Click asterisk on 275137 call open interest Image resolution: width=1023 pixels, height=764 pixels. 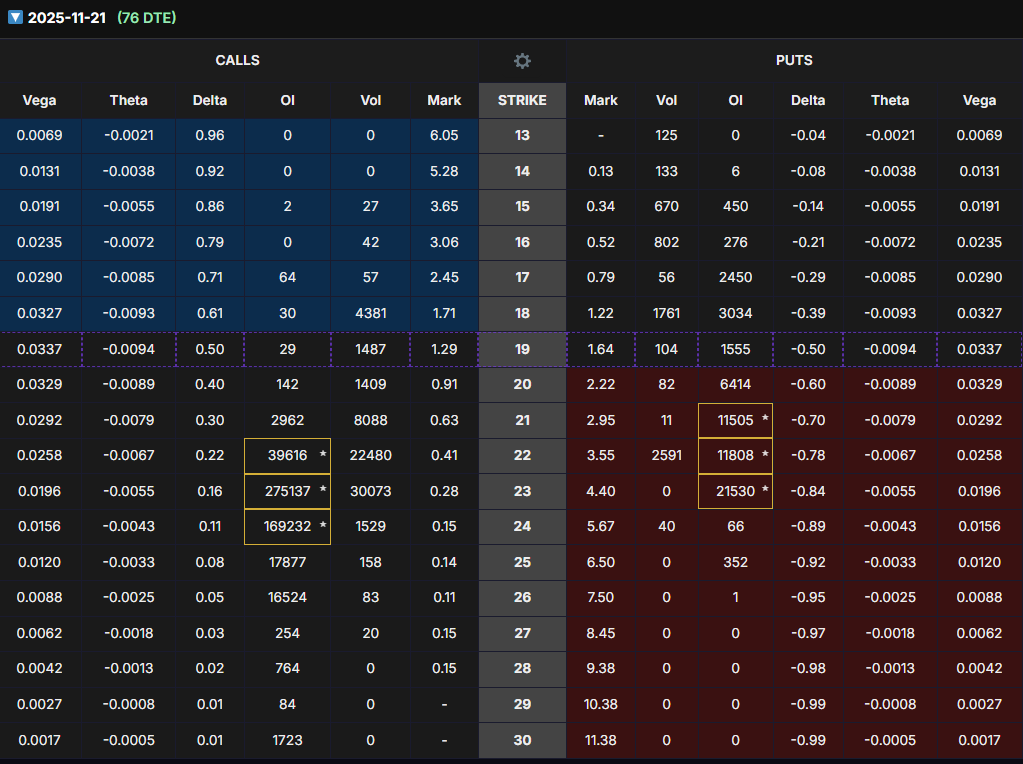pos(322,491)
